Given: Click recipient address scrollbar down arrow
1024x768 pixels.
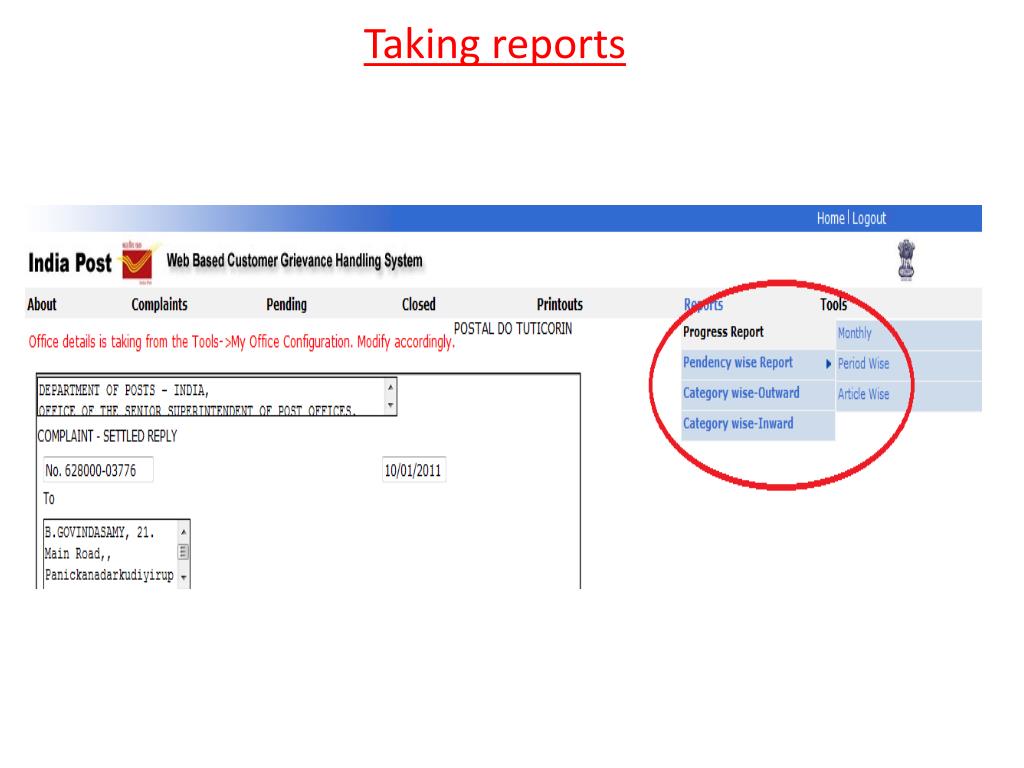Looking at the screenshot, I should (184, 577).
